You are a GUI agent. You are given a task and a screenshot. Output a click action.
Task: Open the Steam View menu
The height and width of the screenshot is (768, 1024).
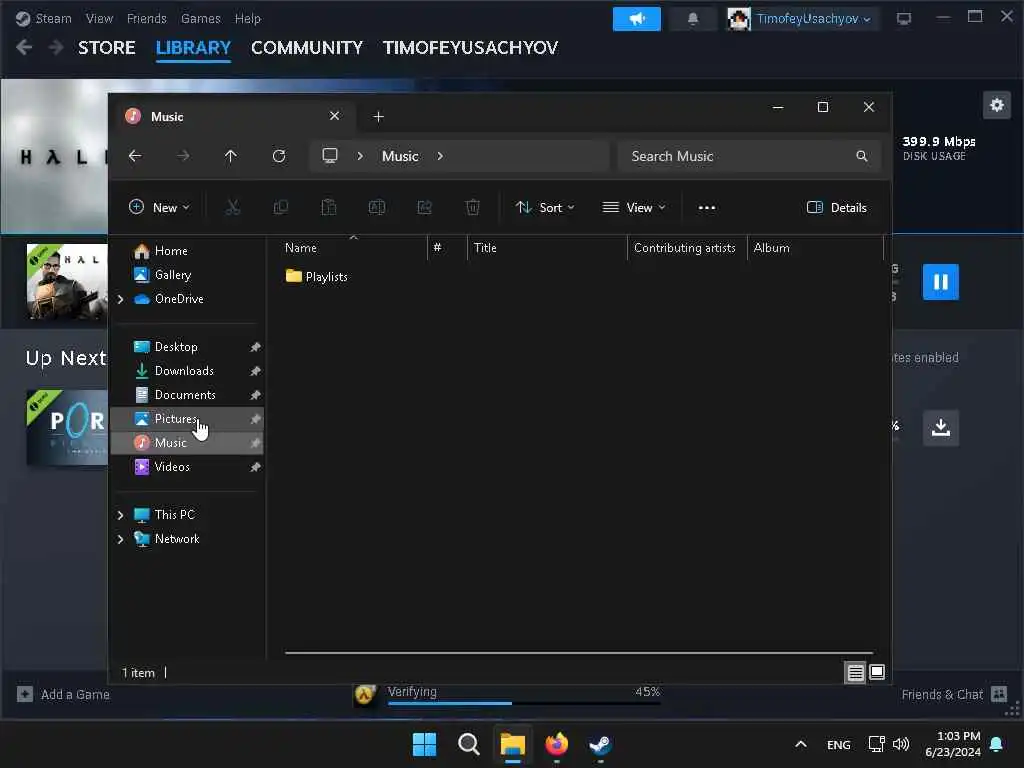(99, 18)
